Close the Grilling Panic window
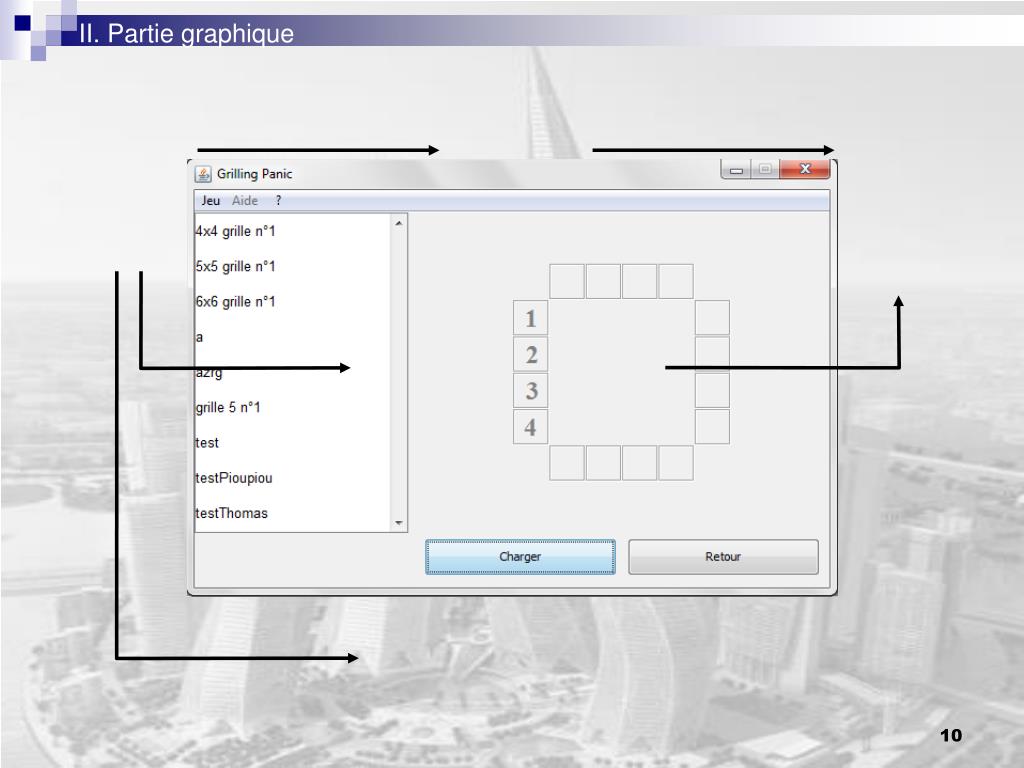 click(805, 169)
